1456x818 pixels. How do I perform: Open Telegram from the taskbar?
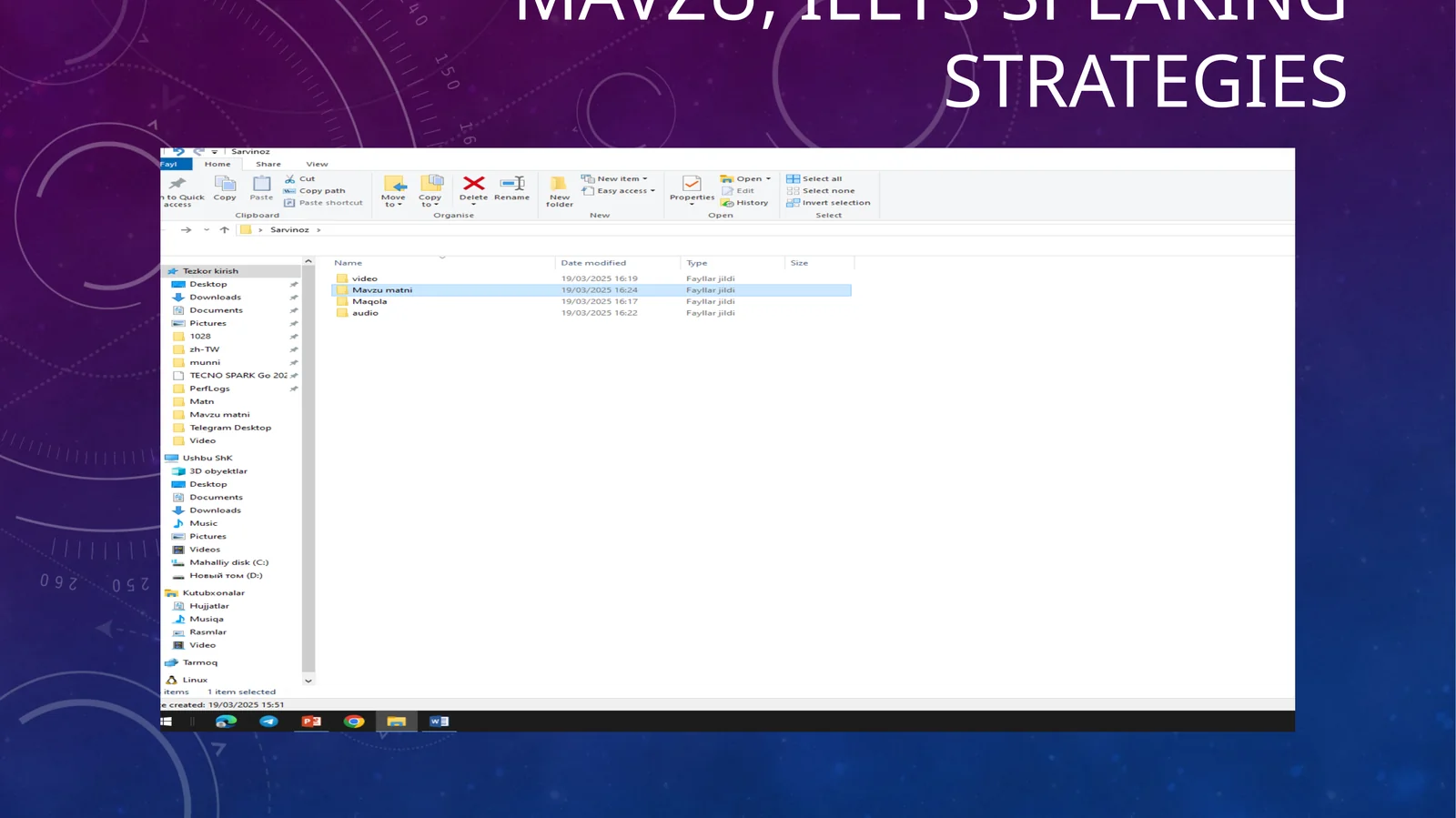[x=268, y=722]
